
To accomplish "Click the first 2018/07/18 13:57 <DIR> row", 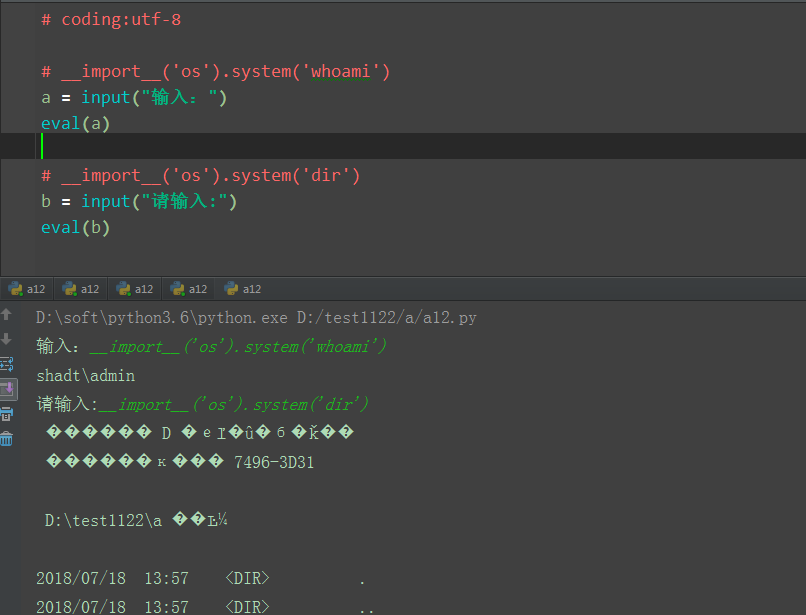I will coord(200,578).
